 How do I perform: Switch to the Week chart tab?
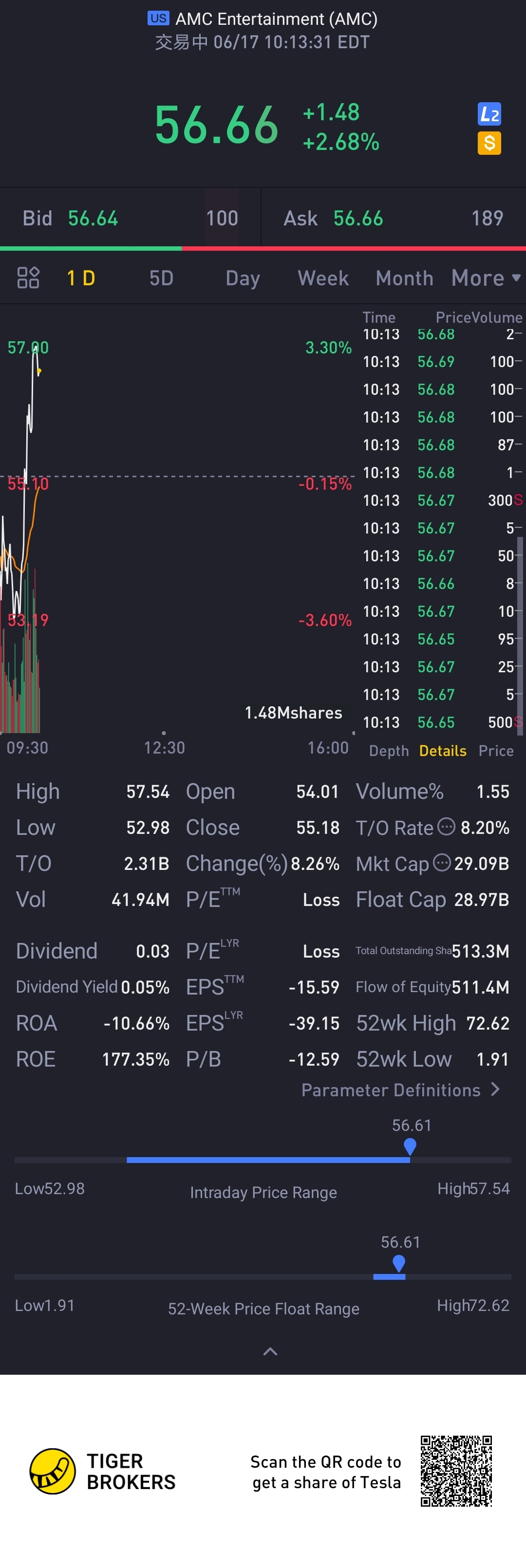(x=322, y=278)
